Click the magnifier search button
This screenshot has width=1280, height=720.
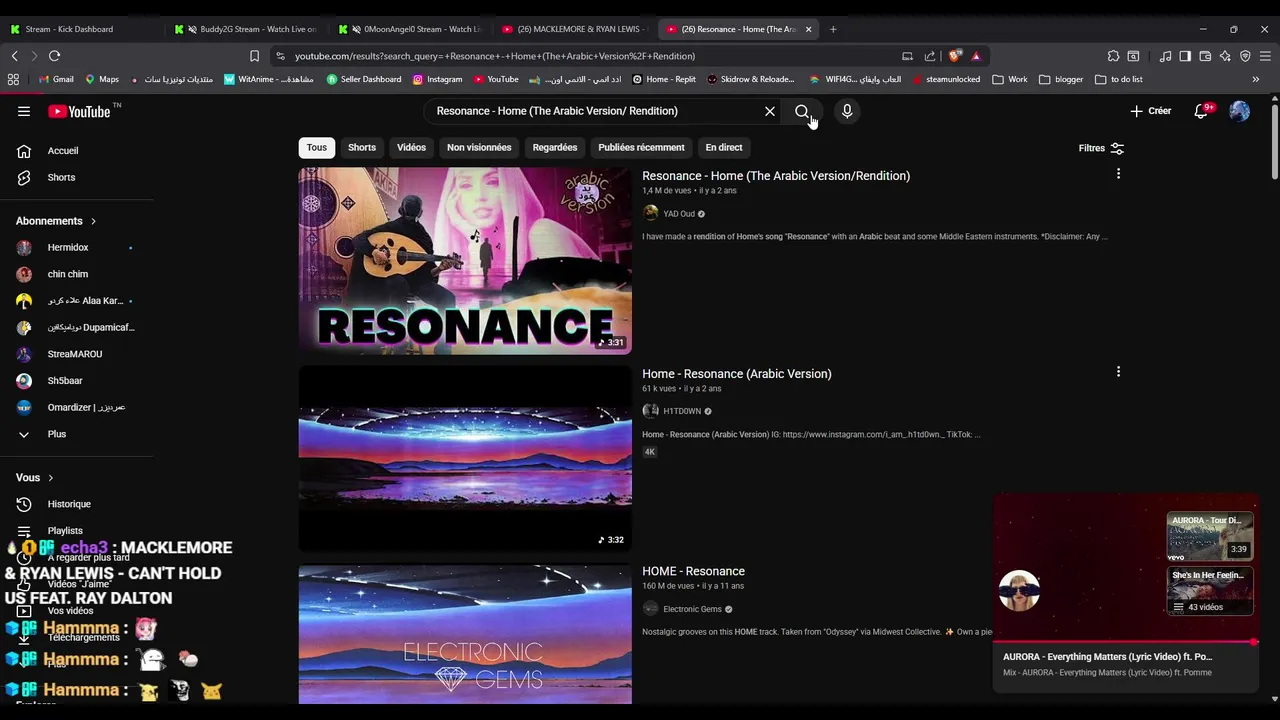[802, 111]
